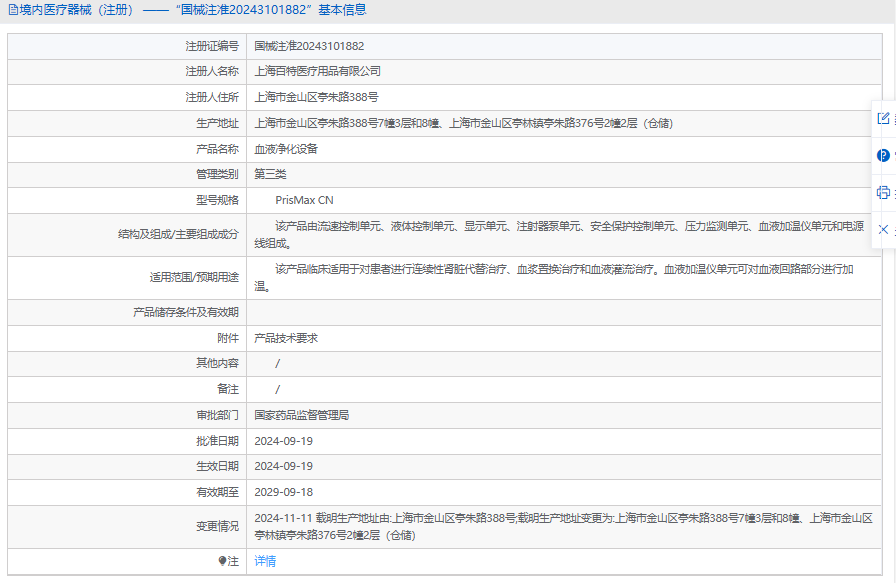Click the 变更情况 row label
The image size is (896, 583).
coord(217,526)
